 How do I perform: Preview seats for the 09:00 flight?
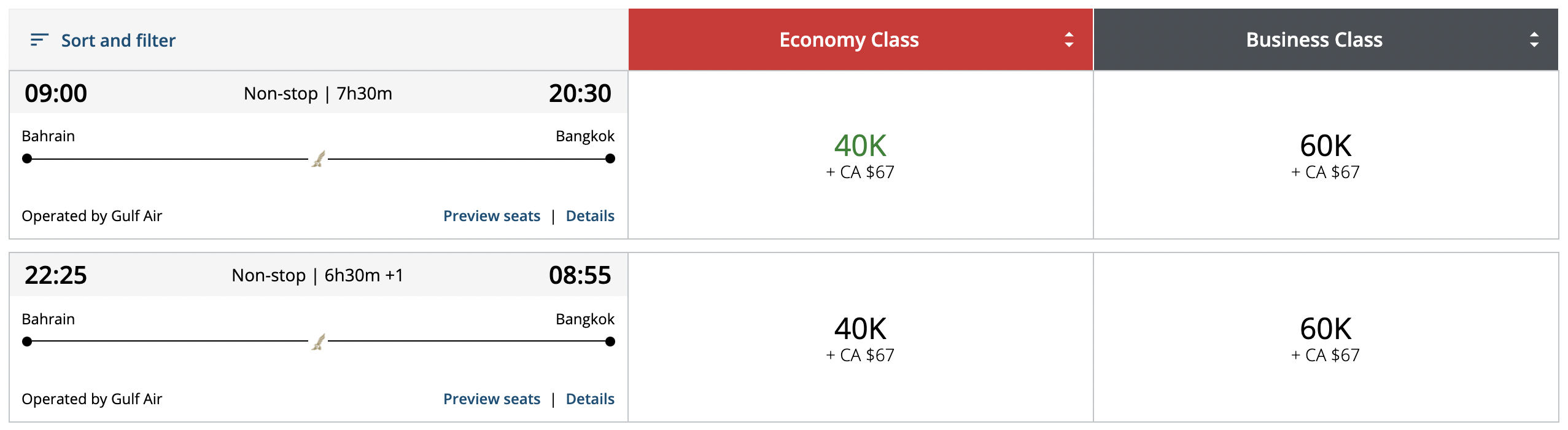pos(492,216)
